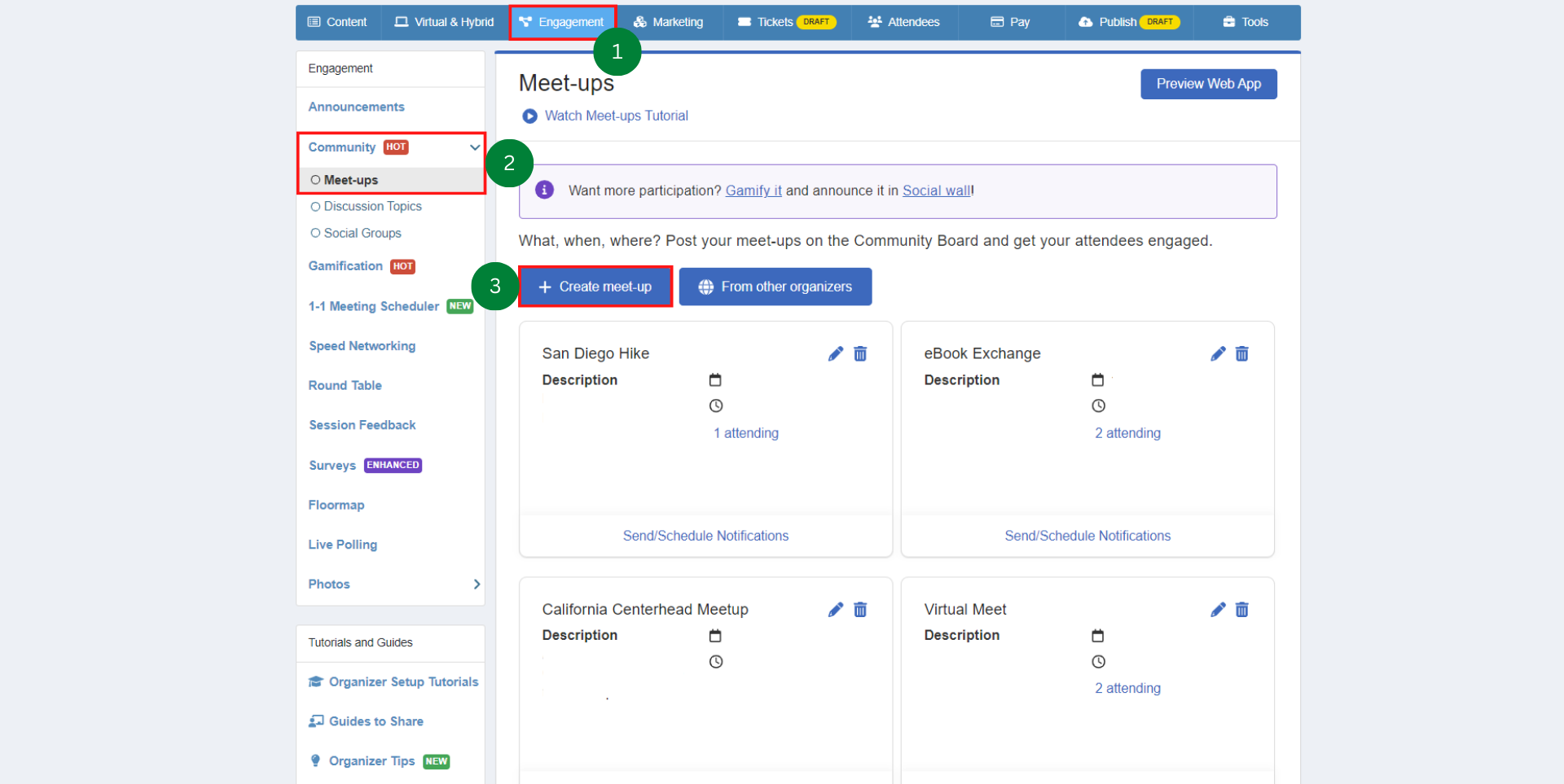Image resolution: width=1564 pixels, height=784 pixels.
Task: Click calendar icon on Virtual Meet
Action: pyautogui.click(x=1097, y=636)
